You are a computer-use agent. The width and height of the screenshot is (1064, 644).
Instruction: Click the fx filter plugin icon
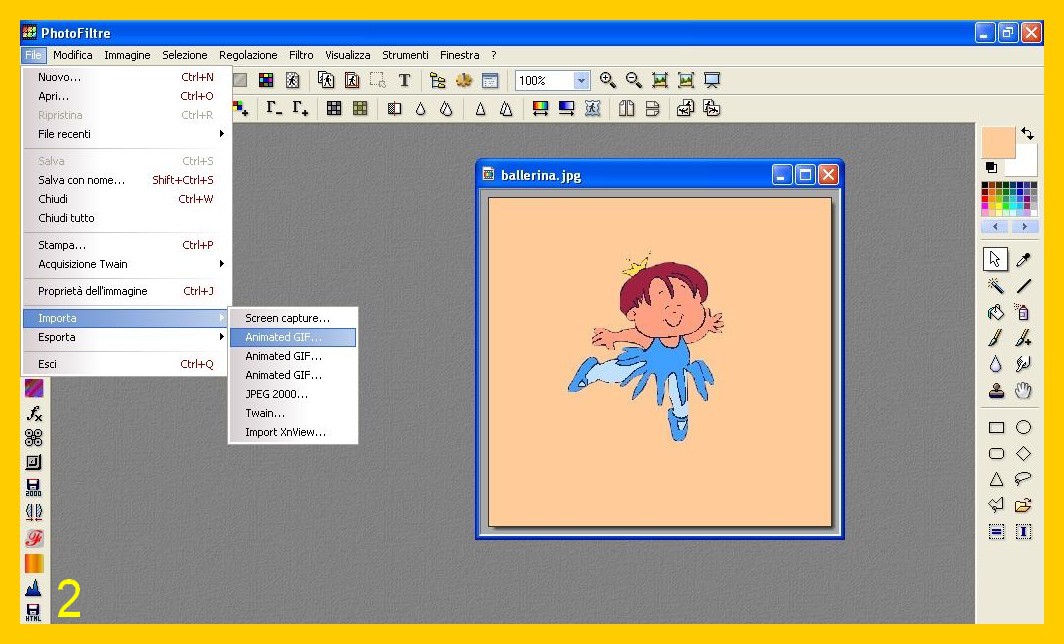34,413
